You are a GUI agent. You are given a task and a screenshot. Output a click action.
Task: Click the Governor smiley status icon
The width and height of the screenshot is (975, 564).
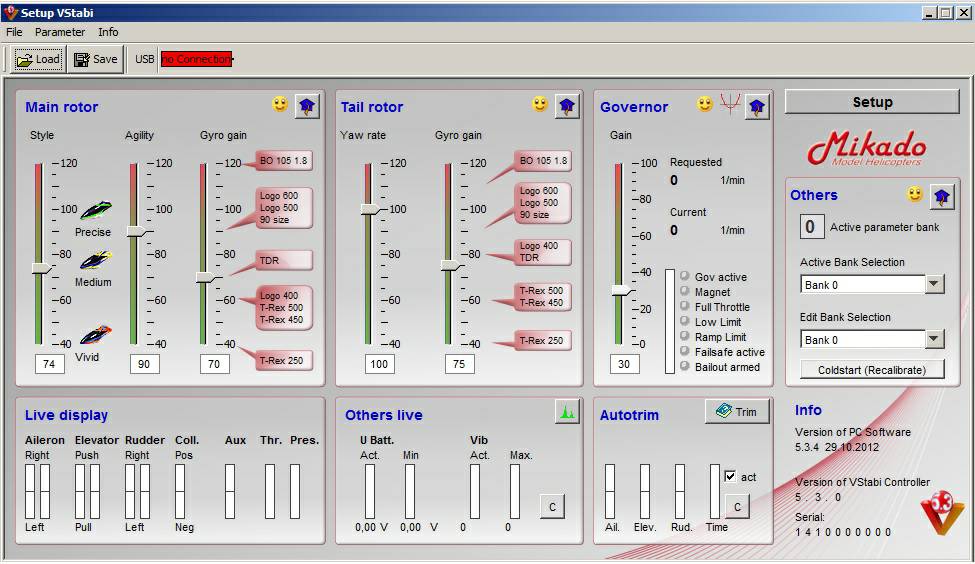point(705,104)
